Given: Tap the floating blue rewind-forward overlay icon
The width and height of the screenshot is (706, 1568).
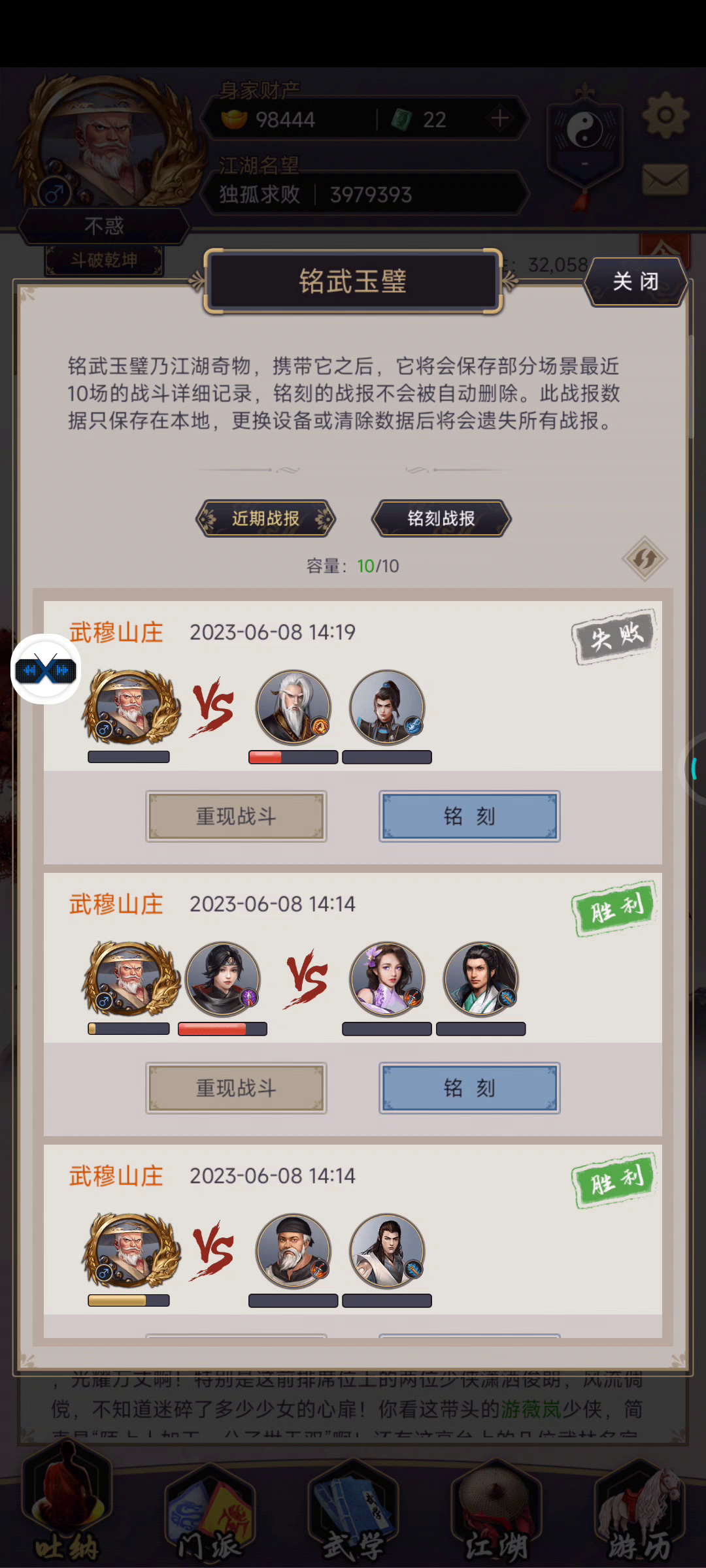Looking at the screenshot, I should (46, 670).
